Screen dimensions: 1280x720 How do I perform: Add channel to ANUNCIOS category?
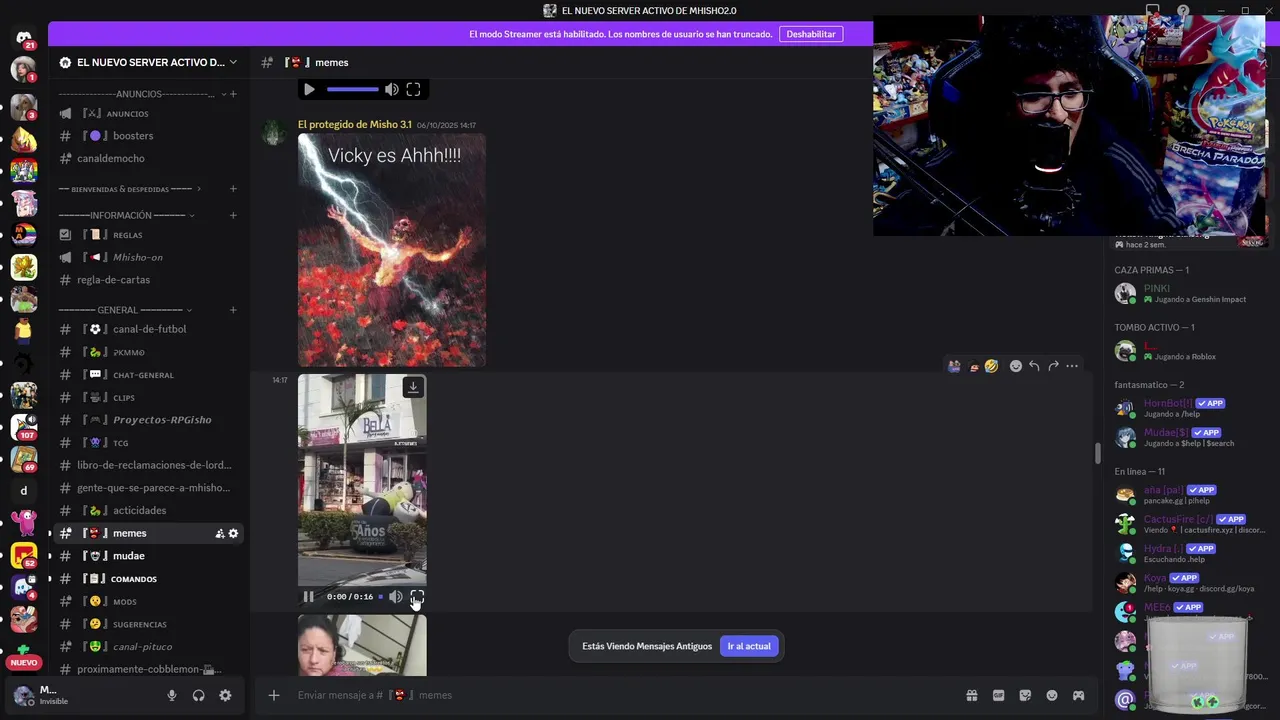(x=233, y=94)
